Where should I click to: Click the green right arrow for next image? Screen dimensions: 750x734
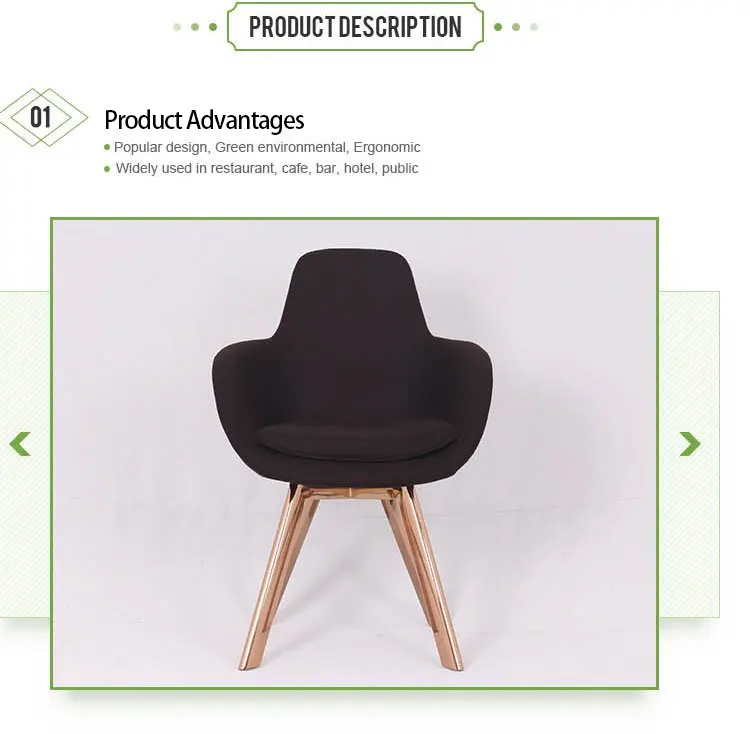click(690, 444)
